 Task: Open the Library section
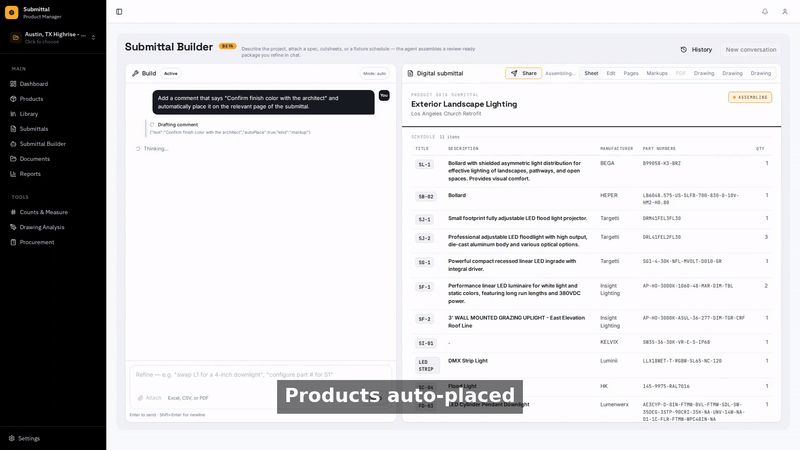pos(29,114)
